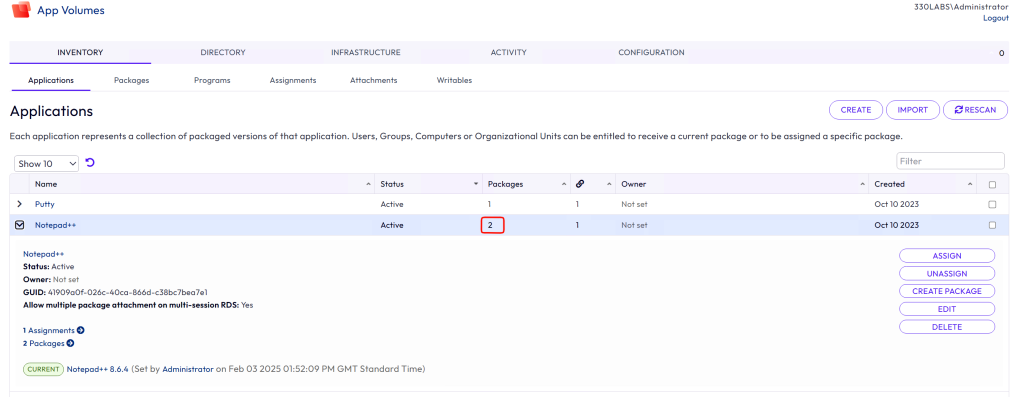Open the Show 10 page size dropdown
The height and width of the screenshot is (397, 1024).
pos(46,163)
